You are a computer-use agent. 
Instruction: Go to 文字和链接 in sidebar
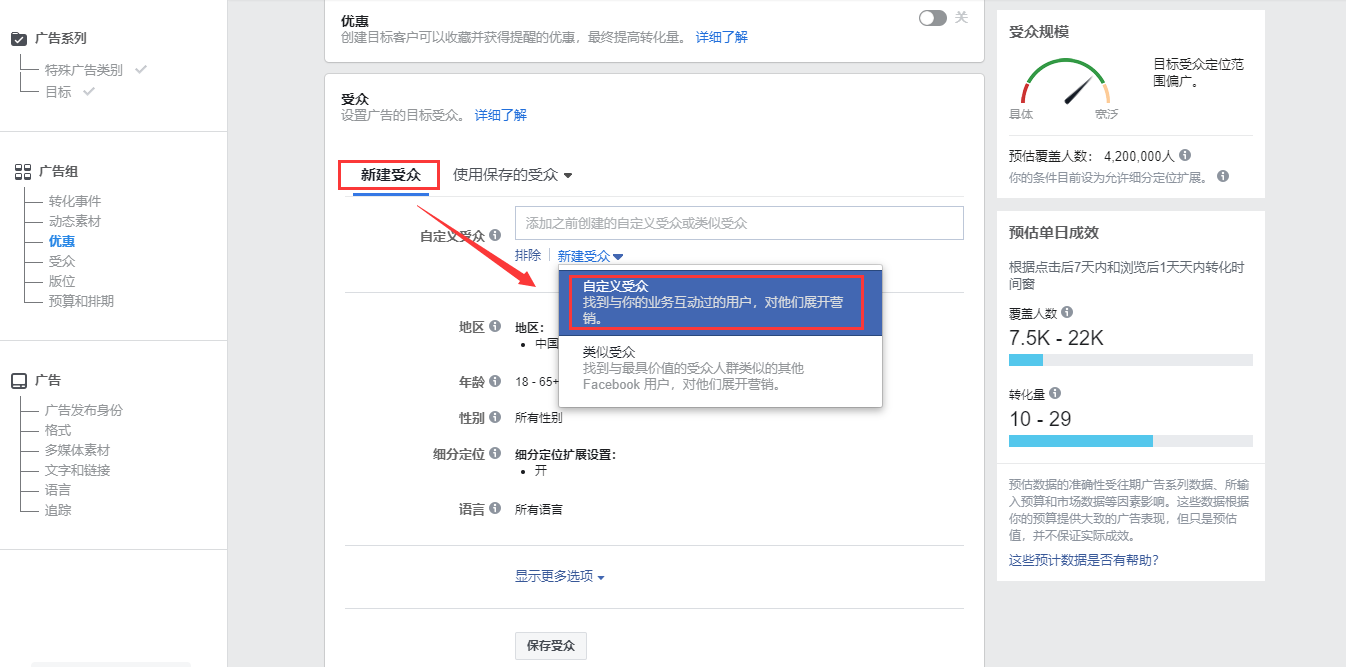pos(77,470)
